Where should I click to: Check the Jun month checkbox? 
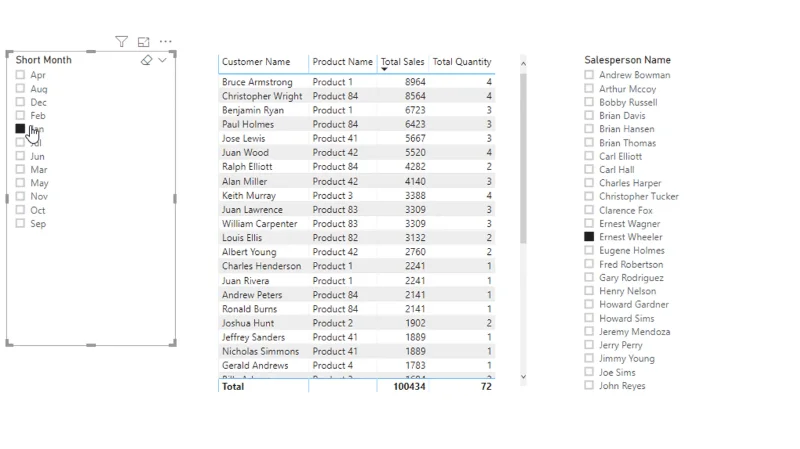20,156
